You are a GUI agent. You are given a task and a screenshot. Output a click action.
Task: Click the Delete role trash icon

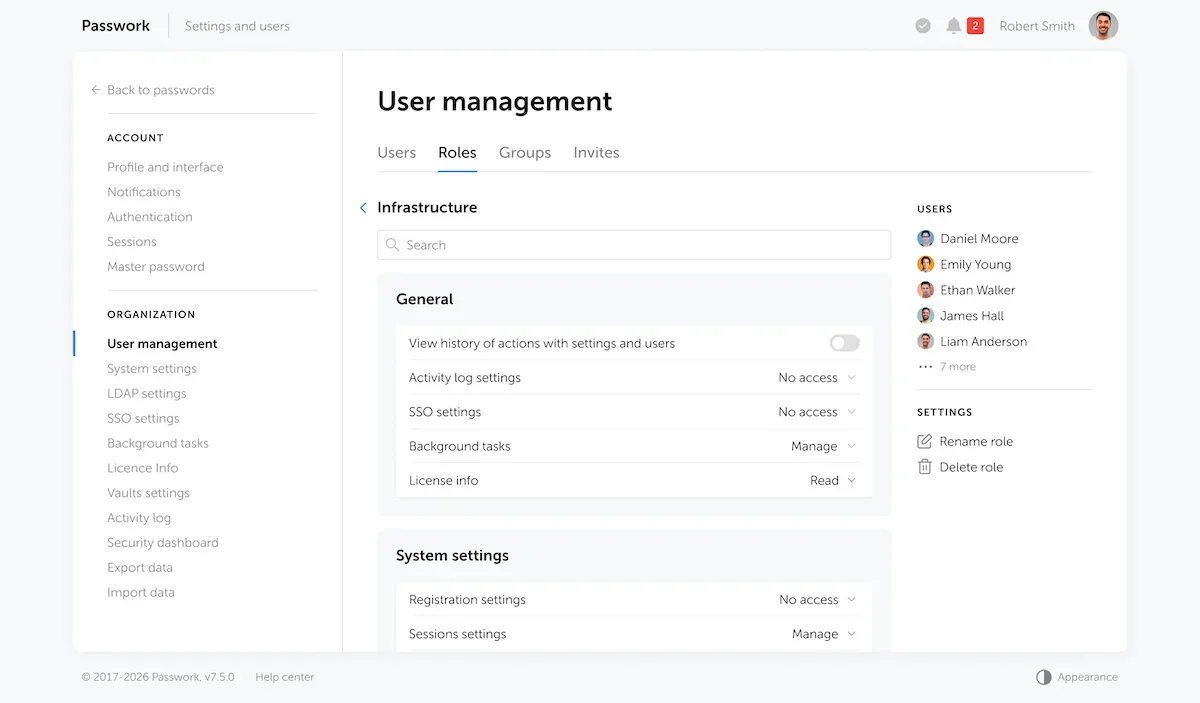coord(925,467)
